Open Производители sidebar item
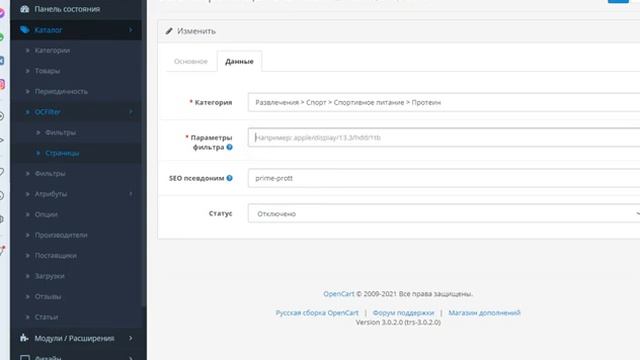 (61, 235)
